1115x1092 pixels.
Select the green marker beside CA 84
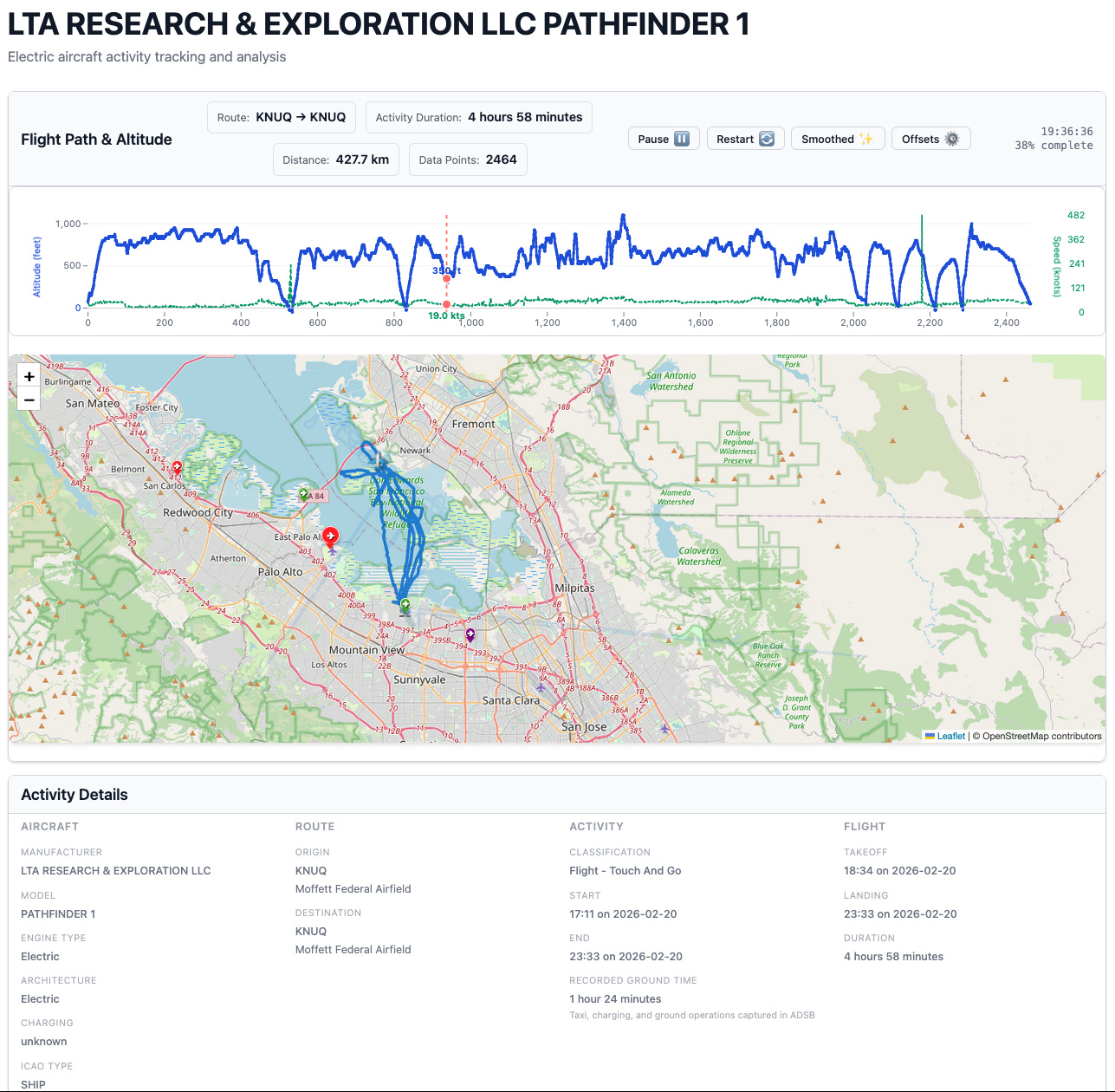(x=304, y=493)
